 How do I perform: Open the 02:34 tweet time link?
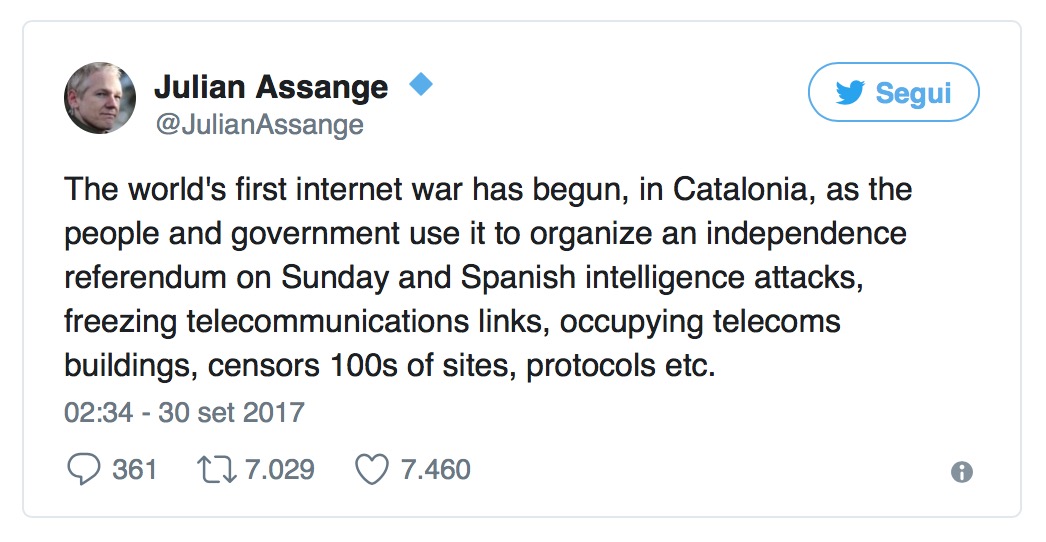coord(97,412)
